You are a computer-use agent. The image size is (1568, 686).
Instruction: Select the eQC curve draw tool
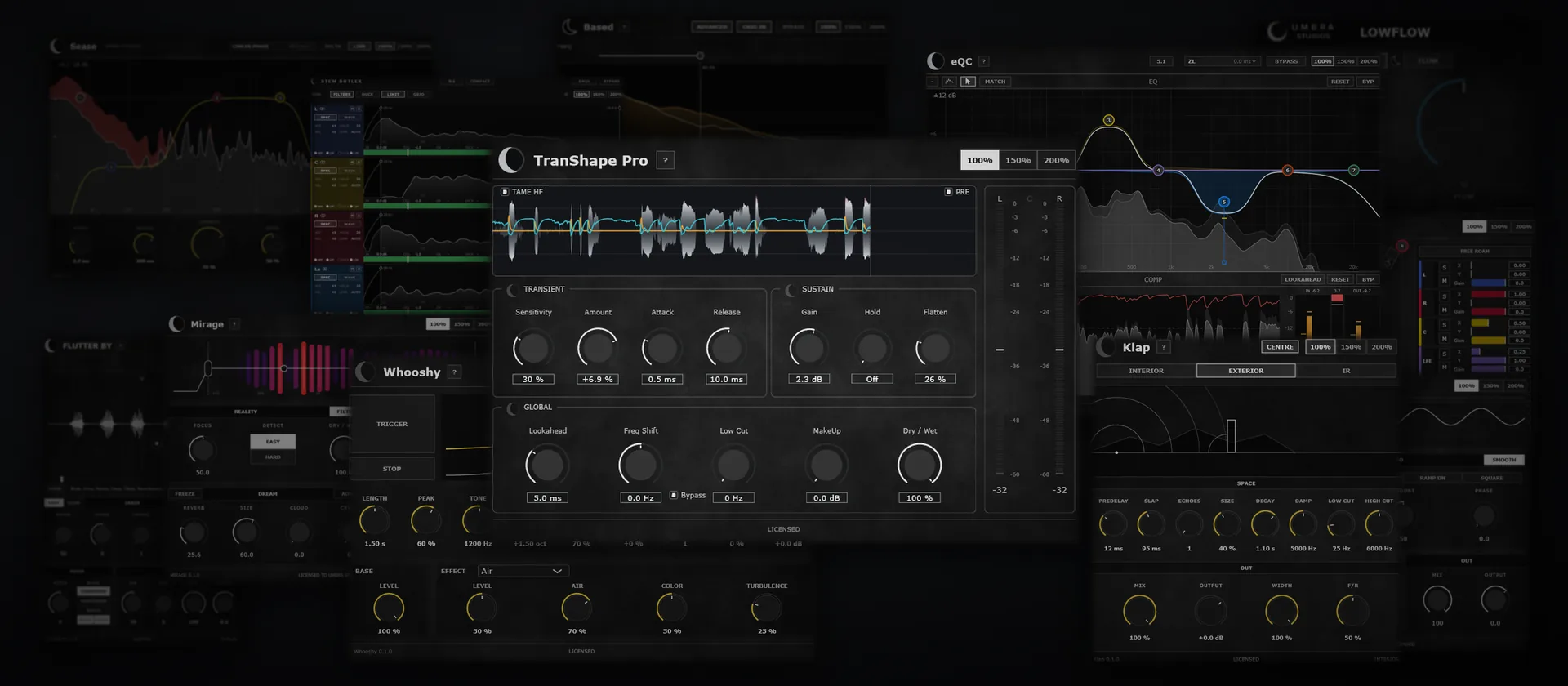pos(949,82)
